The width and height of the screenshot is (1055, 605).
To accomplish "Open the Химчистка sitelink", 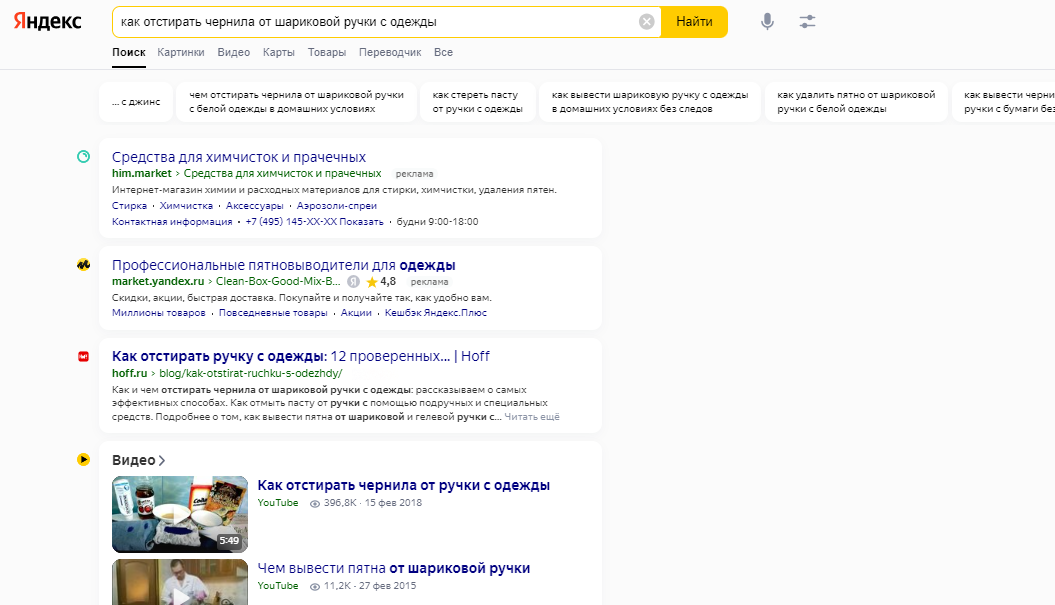I will (186, 206).
